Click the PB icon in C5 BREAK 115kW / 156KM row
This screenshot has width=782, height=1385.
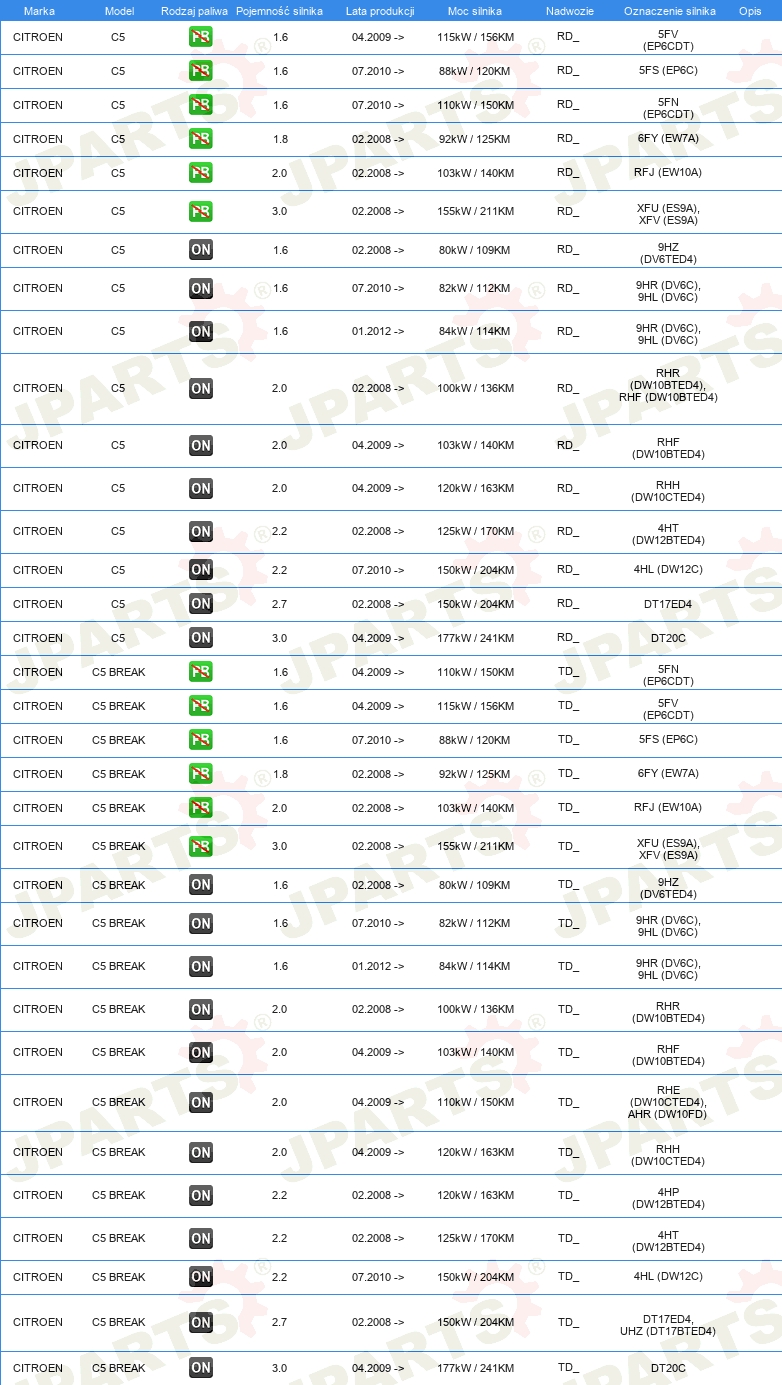[x=201, y=706]
